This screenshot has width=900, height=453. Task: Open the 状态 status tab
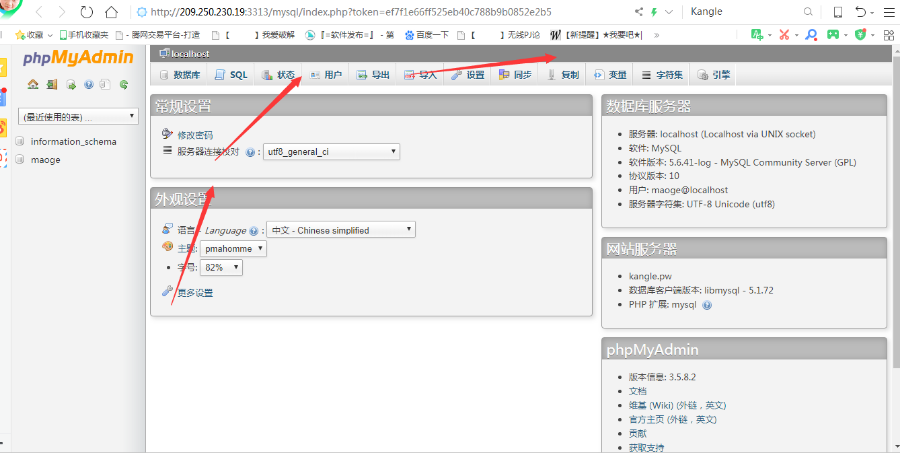tap(278, 75)
